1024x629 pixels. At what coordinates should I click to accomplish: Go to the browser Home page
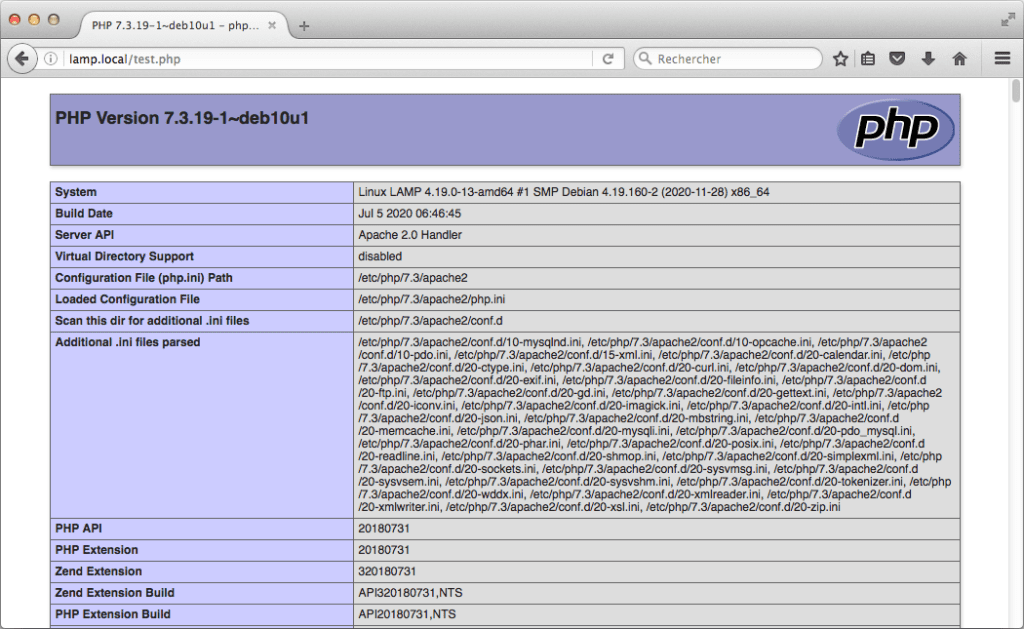click(x=959, y=58)
